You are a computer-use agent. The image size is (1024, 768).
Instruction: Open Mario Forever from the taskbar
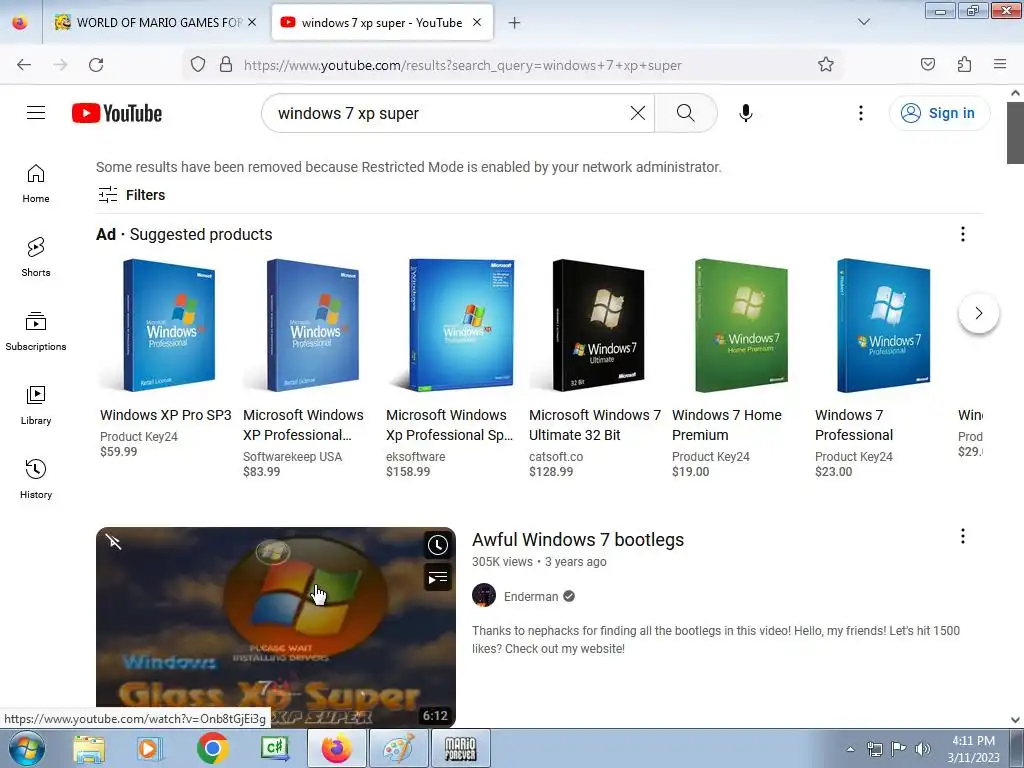pyautogui.click(x=460, y=748)
